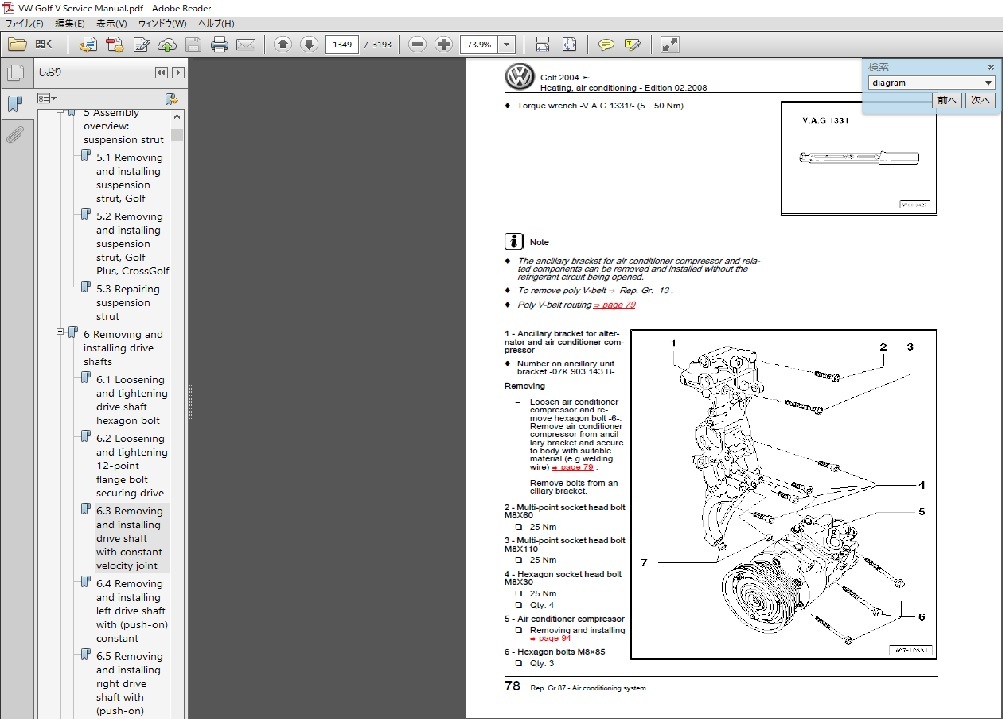The height and width of the screenshot is (719, 1003).
Task: Send the file by email icon
Action: pos(246,44)
